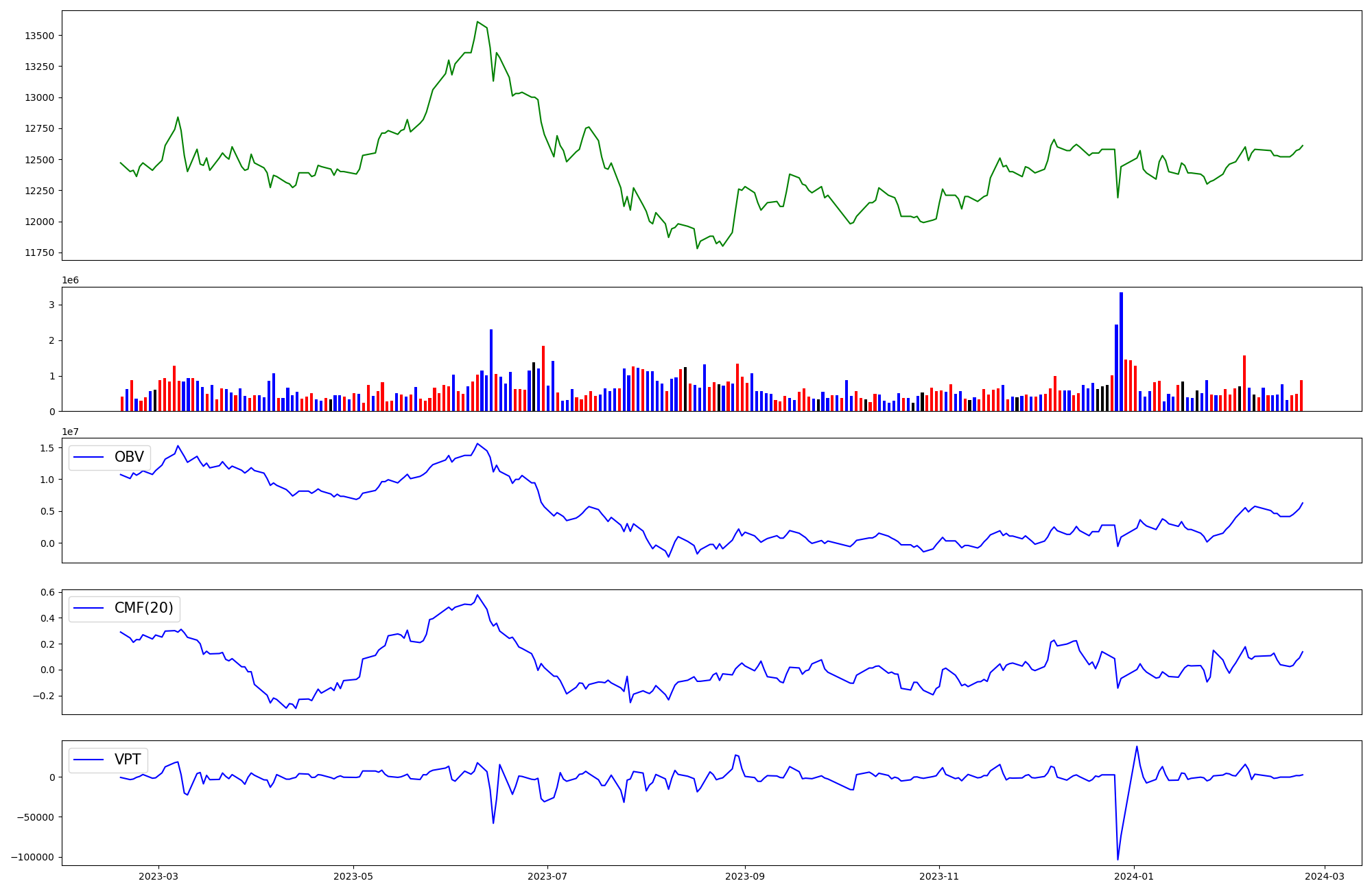Click the 2023-05 x-axis date label
Screen dimensions: 1372x892
point(353,876)
